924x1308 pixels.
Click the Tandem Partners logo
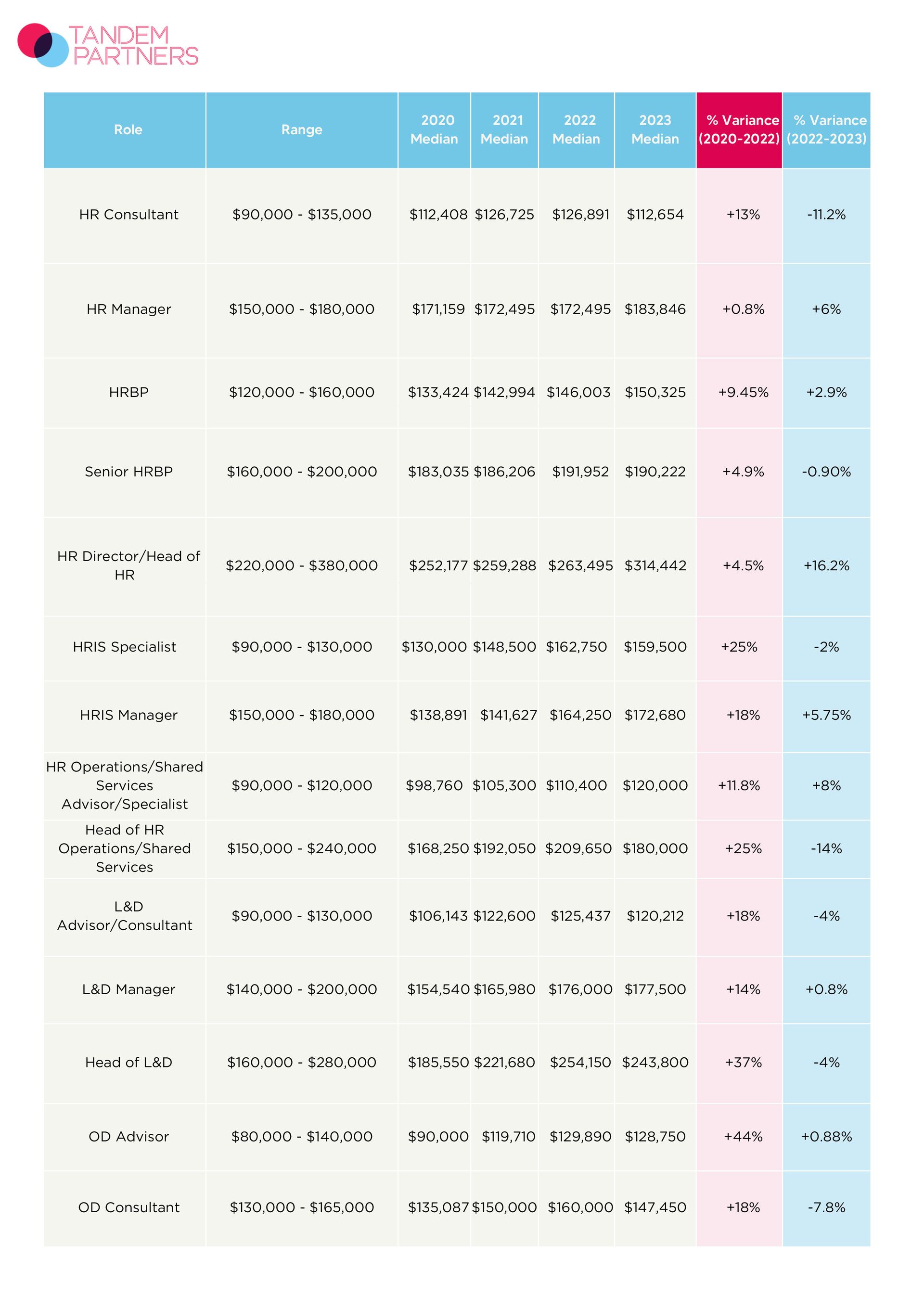pyautogui.click(x=108, y=45)
